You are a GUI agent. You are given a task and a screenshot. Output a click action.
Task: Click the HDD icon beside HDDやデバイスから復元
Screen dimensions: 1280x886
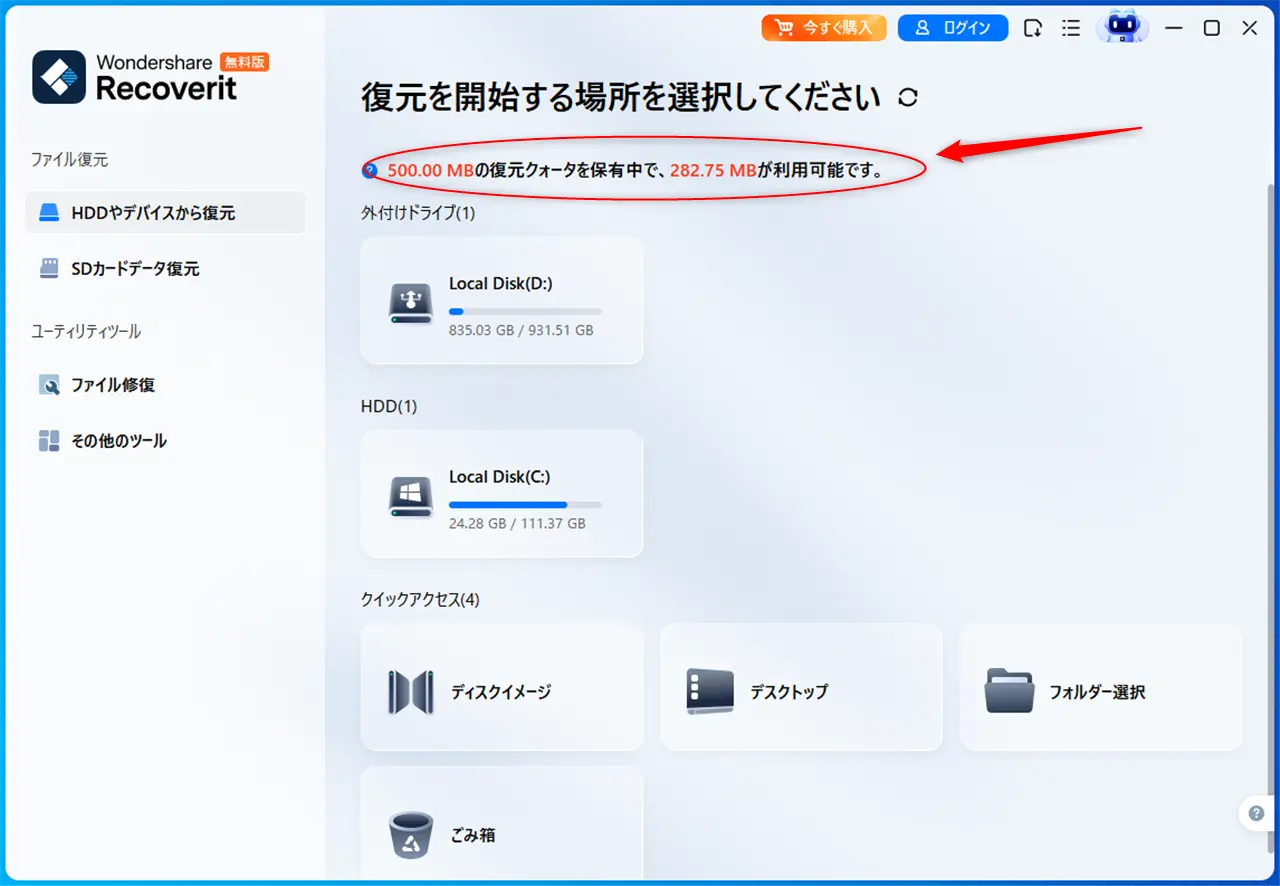point(49,213)
